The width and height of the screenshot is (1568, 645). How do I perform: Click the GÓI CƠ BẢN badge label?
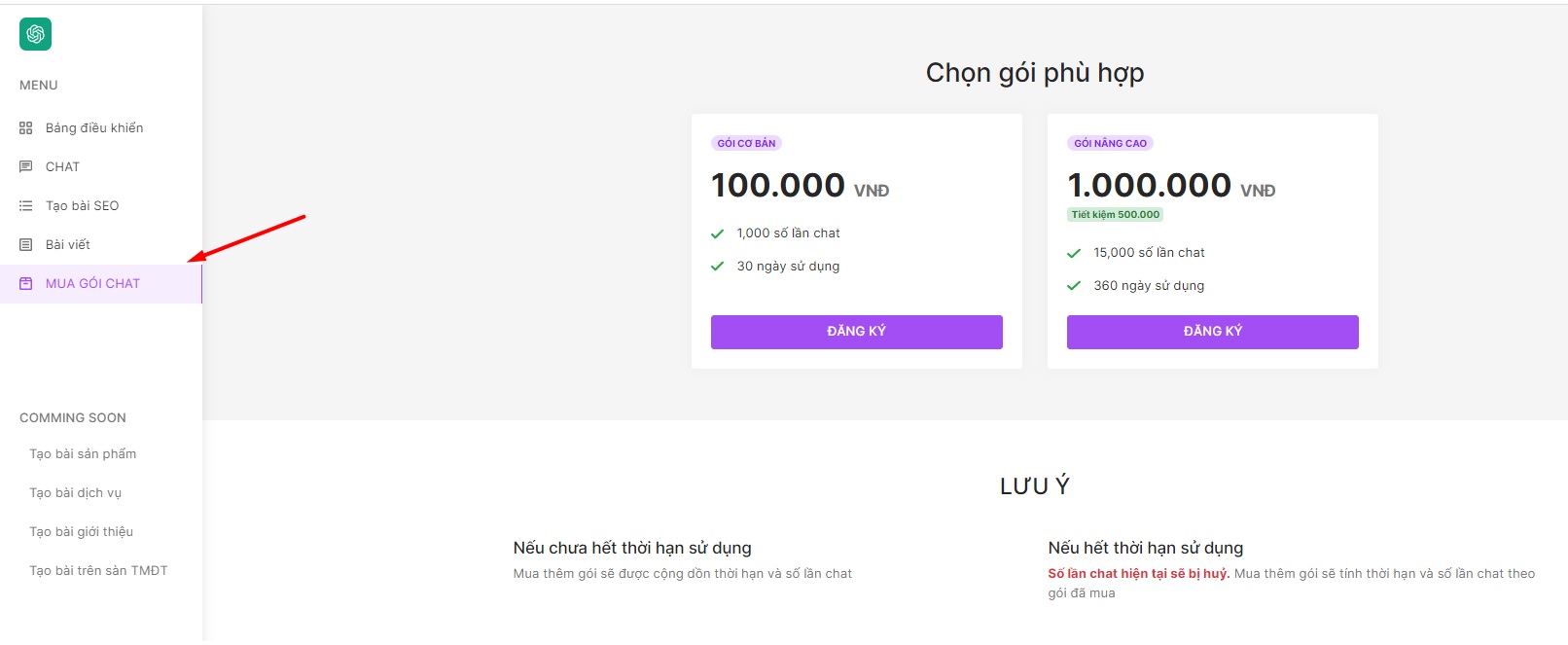[746, 143]
